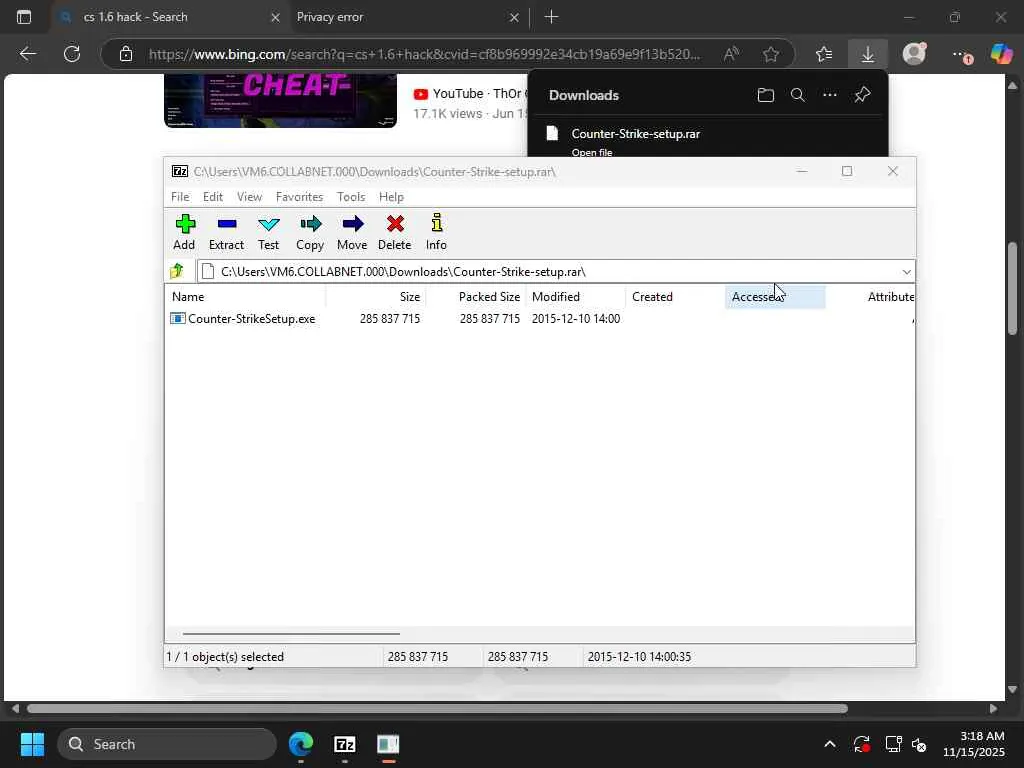Close the Privacy error tab

click(514, 18)
